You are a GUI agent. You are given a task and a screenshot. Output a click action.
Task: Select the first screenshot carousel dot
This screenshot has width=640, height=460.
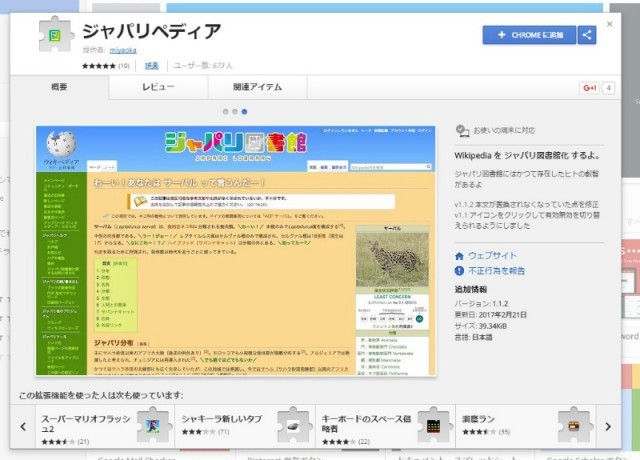pos(225,111)
